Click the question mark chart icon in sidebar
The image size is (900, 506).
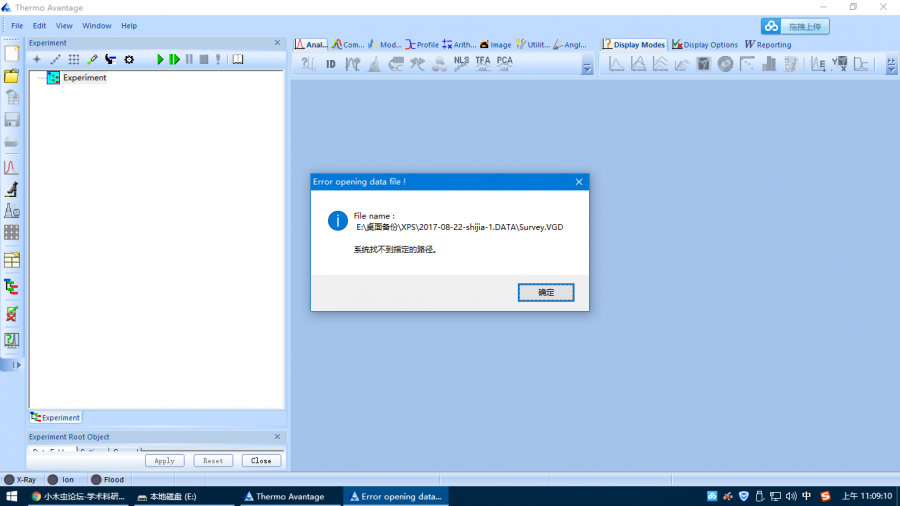point(11,340)
